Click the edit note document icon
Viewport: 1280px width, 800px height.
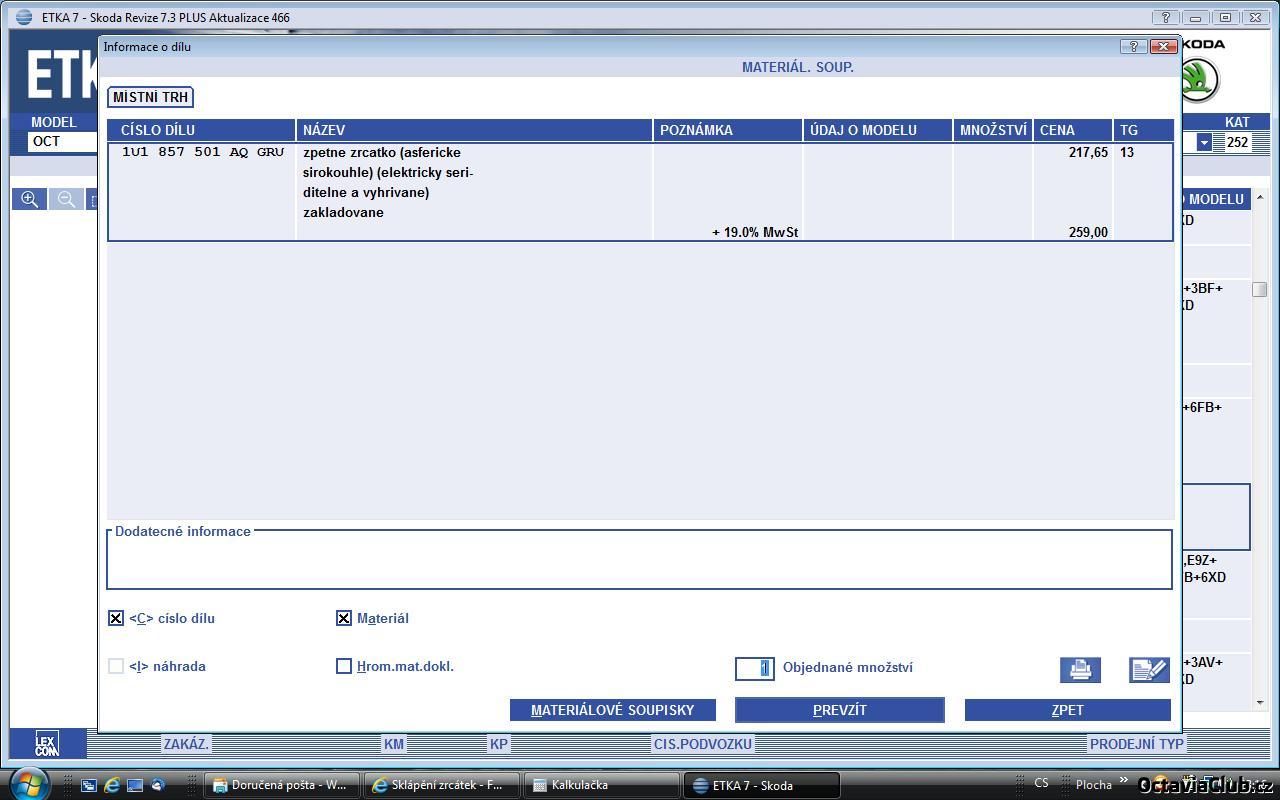(x=1149, y=670)
